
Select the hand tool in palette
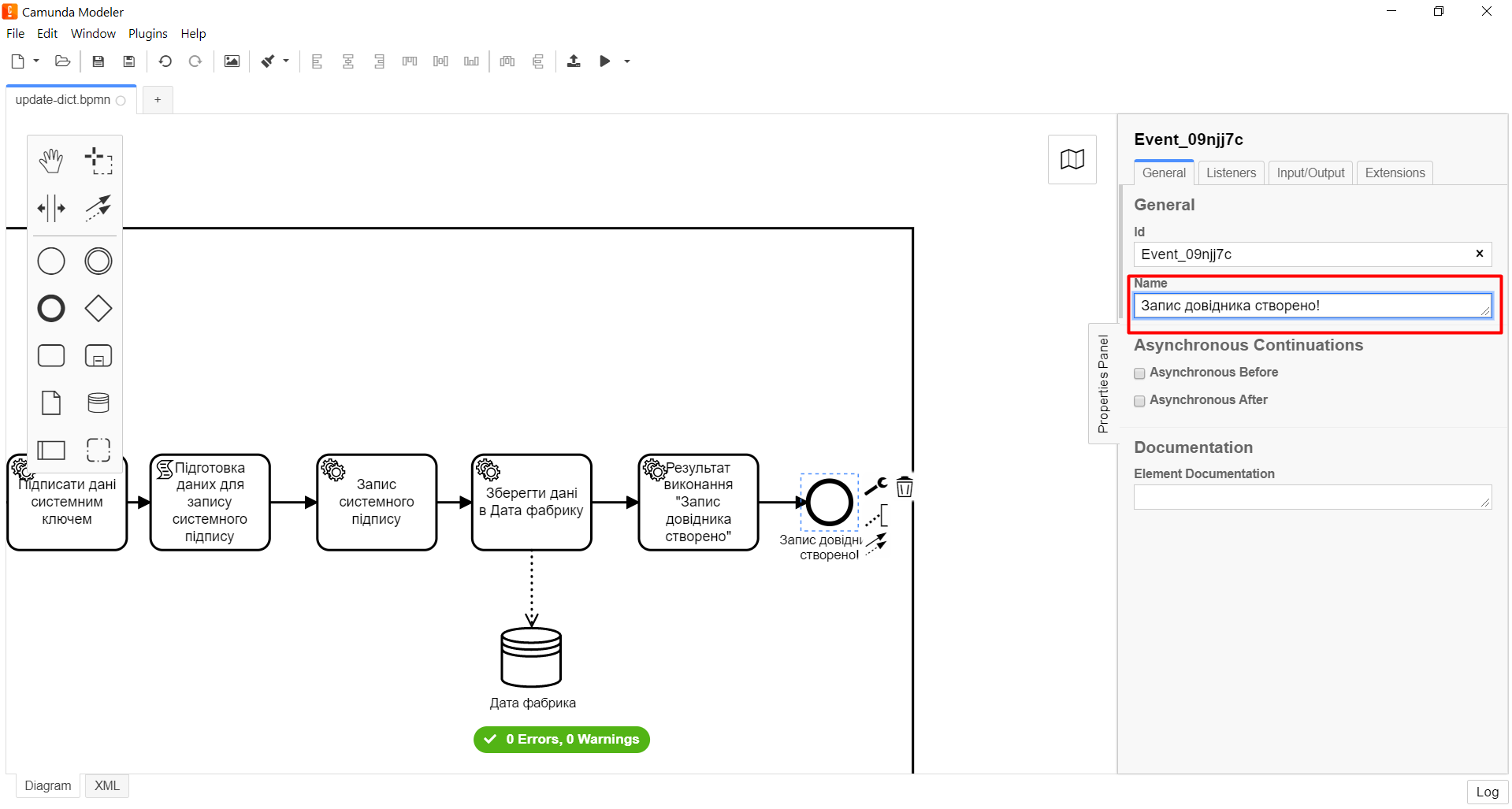(x=51, y=161)
